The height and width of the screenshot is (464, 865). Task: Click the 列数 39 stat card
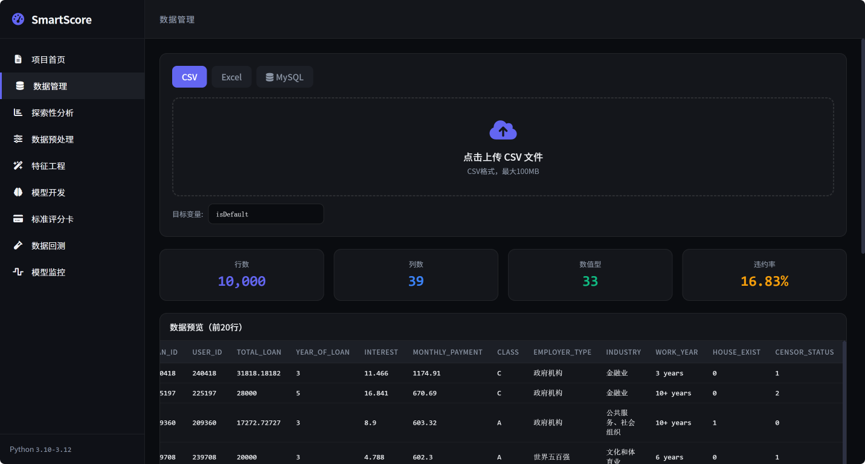(x=416, y=275)
